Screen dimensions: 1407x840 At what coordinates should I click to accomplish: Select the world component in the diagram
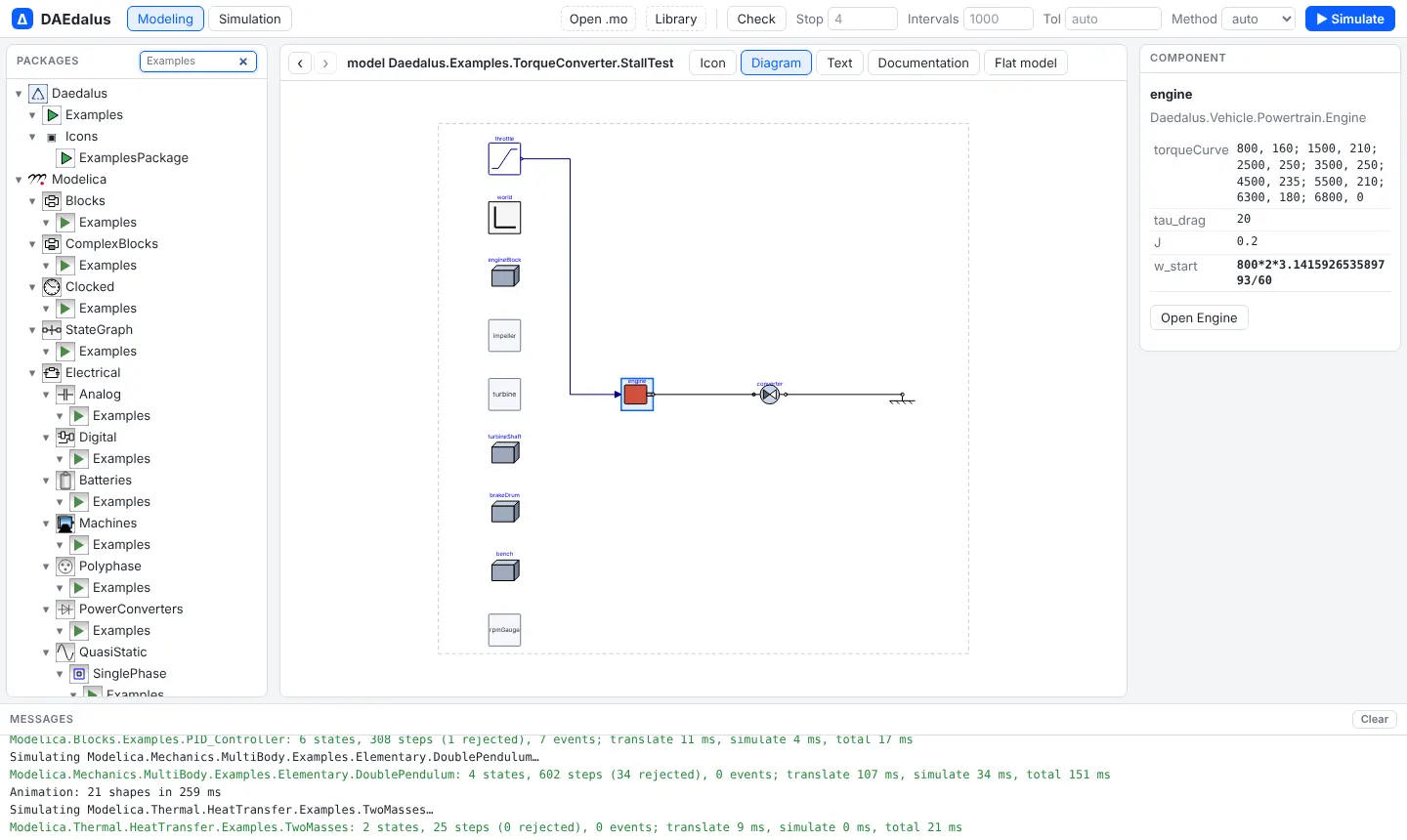point(504,217)
